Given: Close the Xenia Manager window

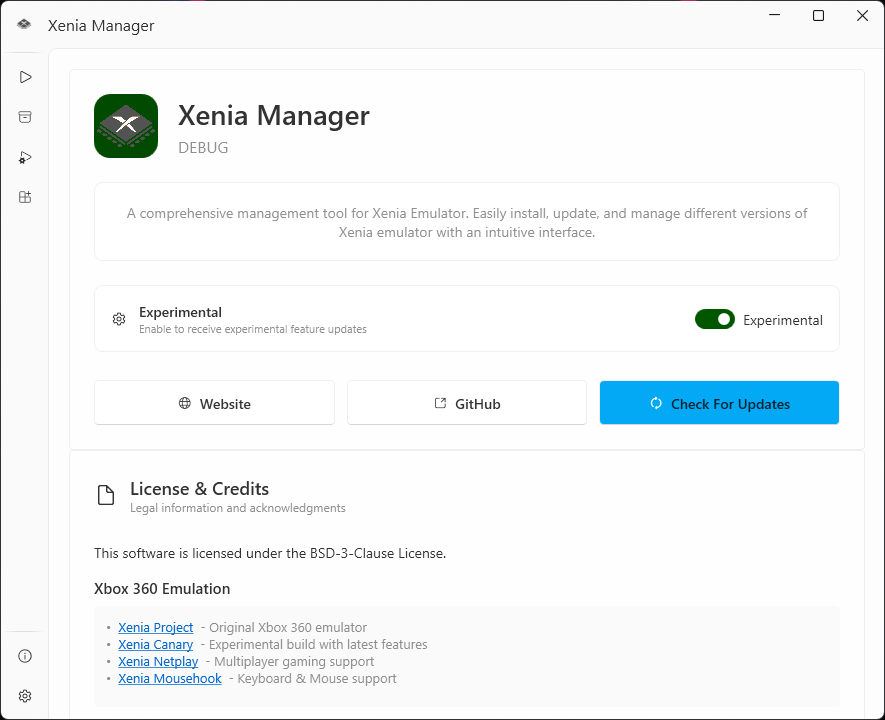Looking at the screenshot, I should pos(862,15).
